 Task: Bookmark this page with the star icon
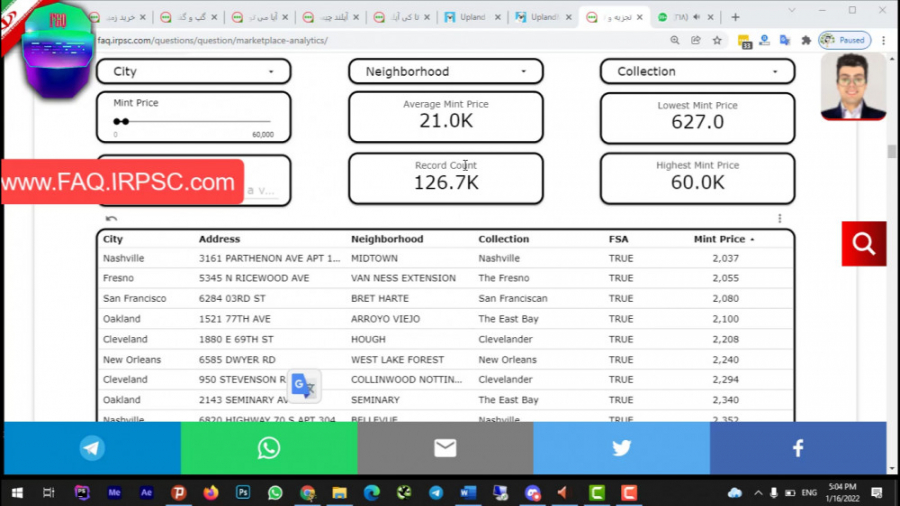[x=717, y=40]
